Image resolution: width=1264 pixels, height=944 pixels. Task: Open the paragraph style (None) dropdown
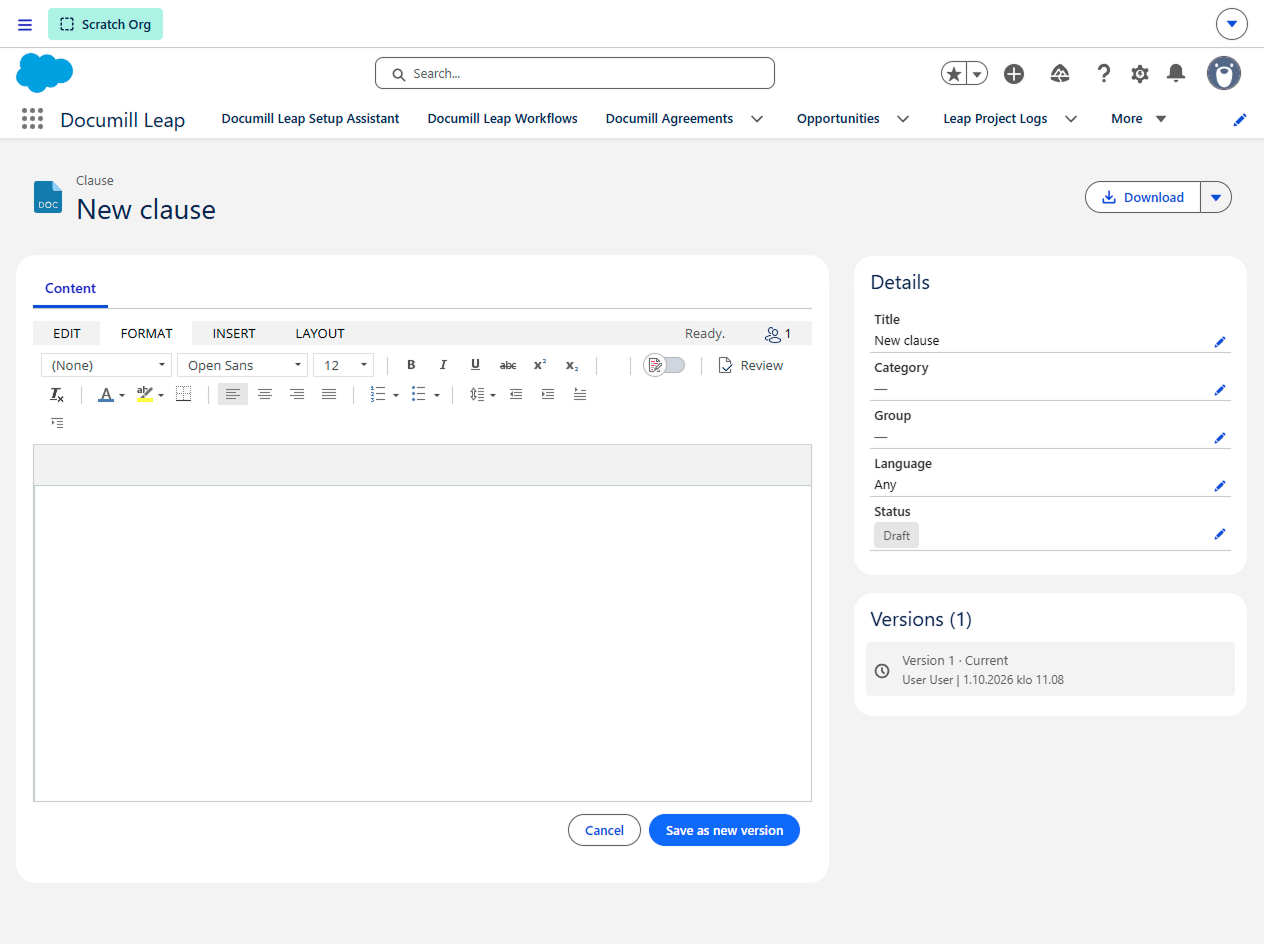pos(106,365)
